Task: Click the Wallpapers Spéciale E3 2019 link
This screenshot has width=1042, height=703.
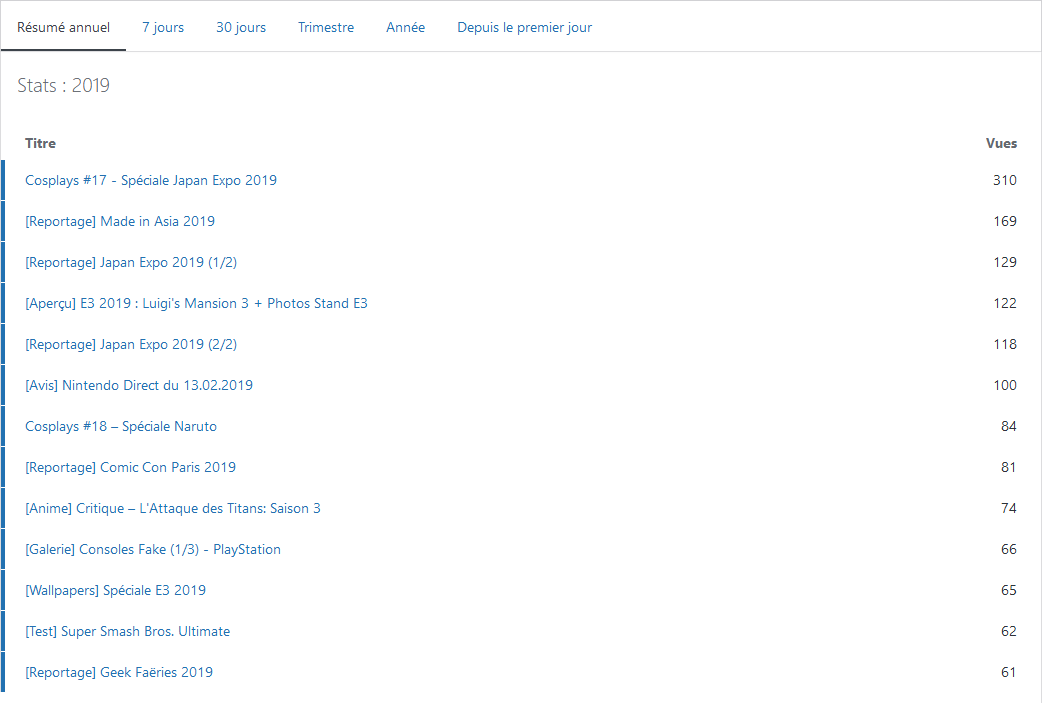Action: point(115,590)
